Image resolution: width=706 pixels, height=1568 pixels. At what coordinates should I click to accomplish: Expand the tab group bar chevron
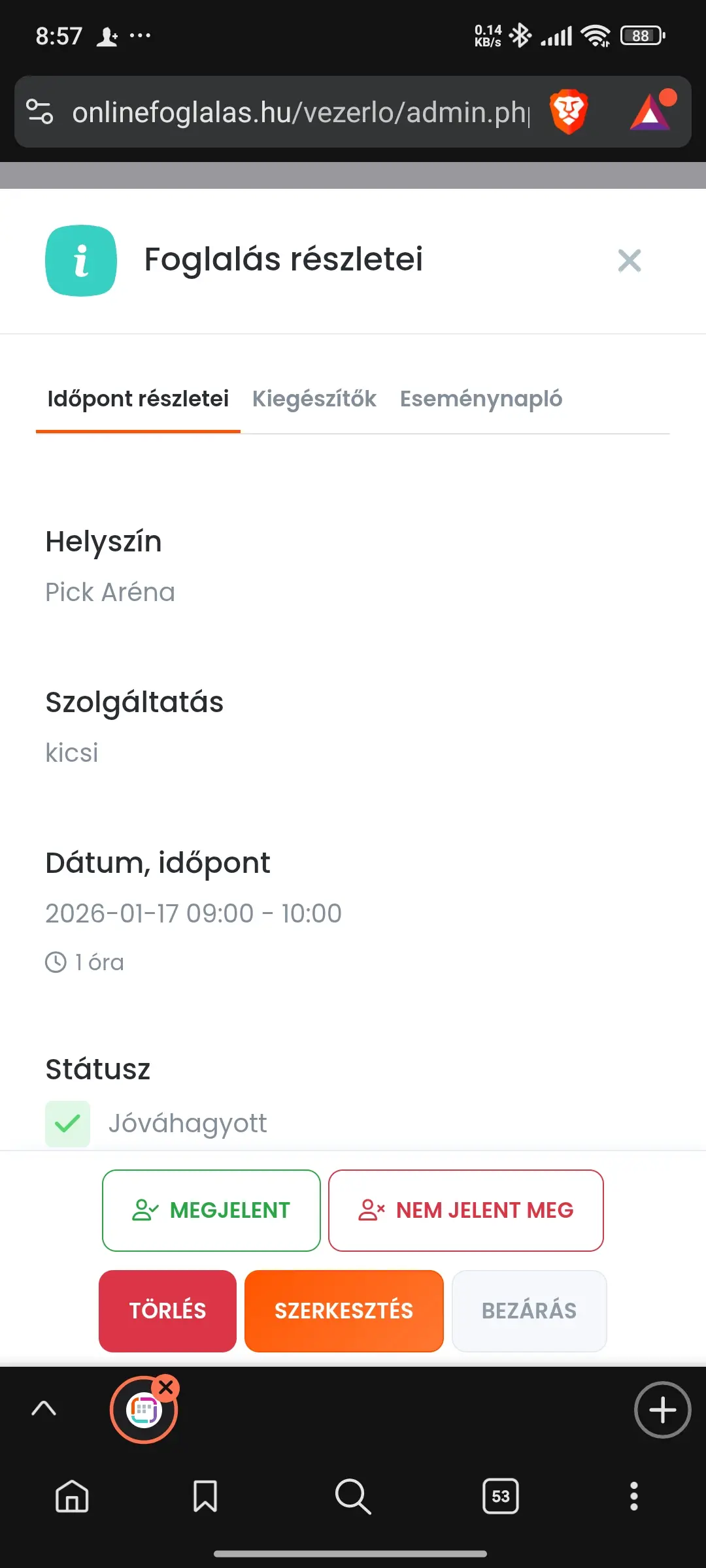point(44,1409)
